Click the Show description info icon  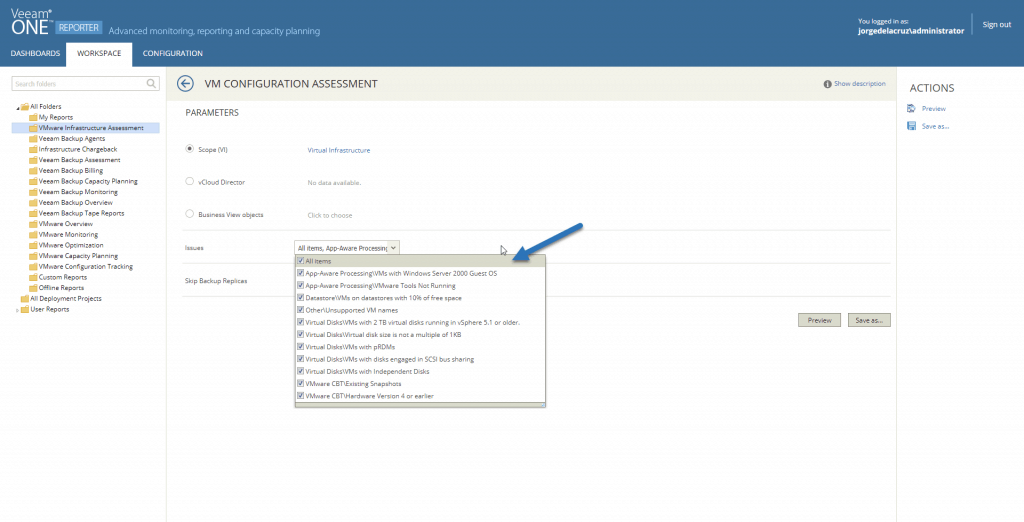click(827, 84)
